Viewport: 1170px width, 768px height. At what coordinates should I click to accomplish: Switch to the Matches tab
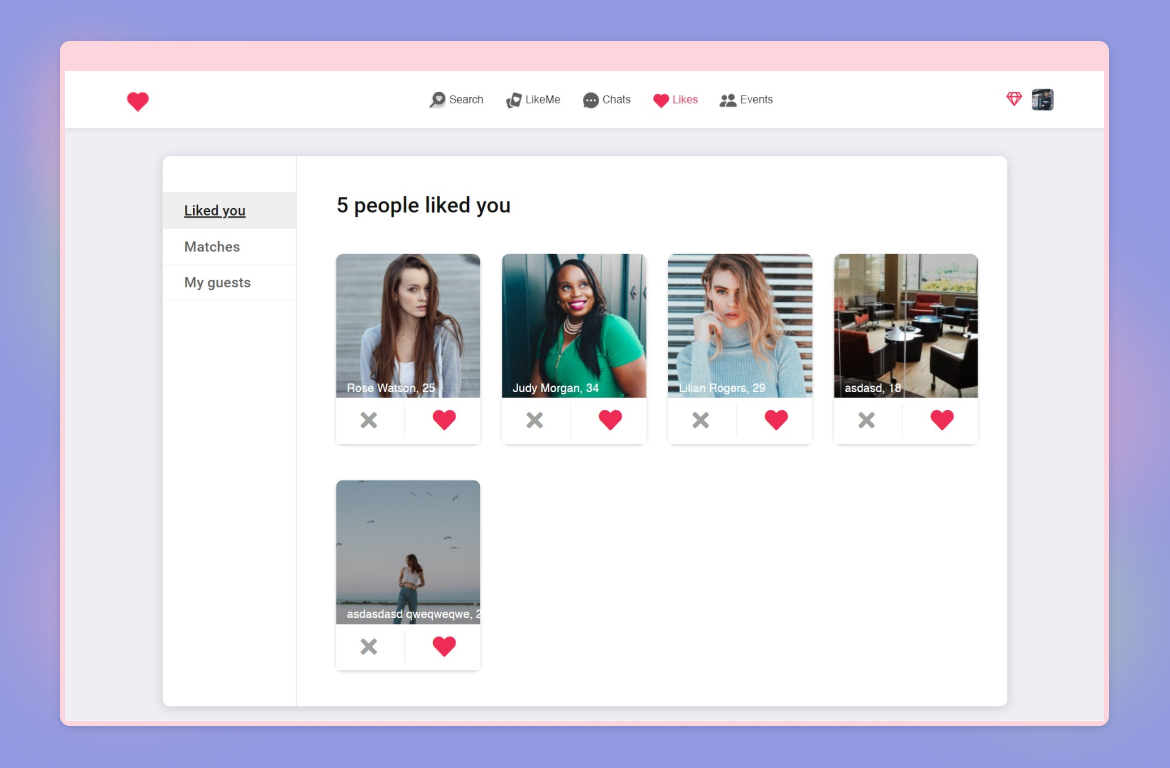coord(230,246)
